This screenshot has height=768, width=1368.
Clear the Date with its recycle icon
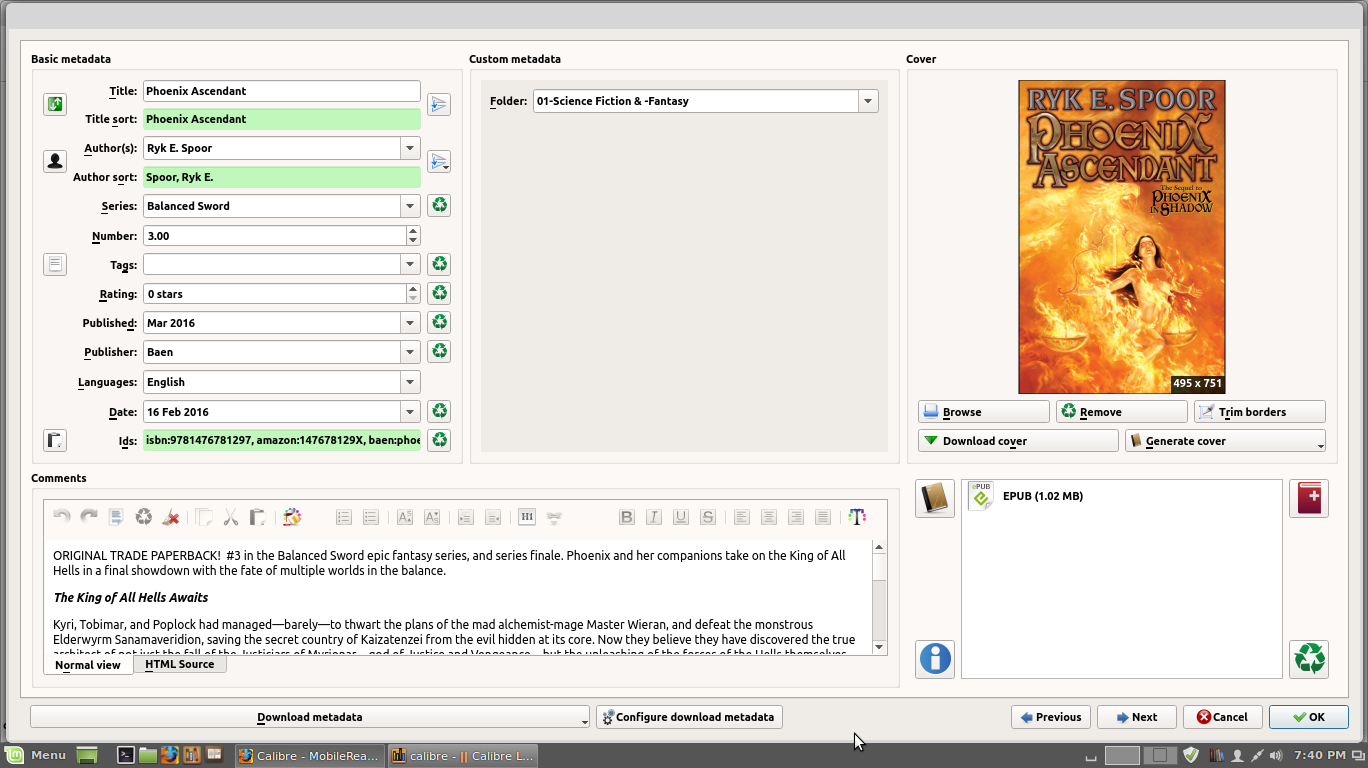click(439, 411)
